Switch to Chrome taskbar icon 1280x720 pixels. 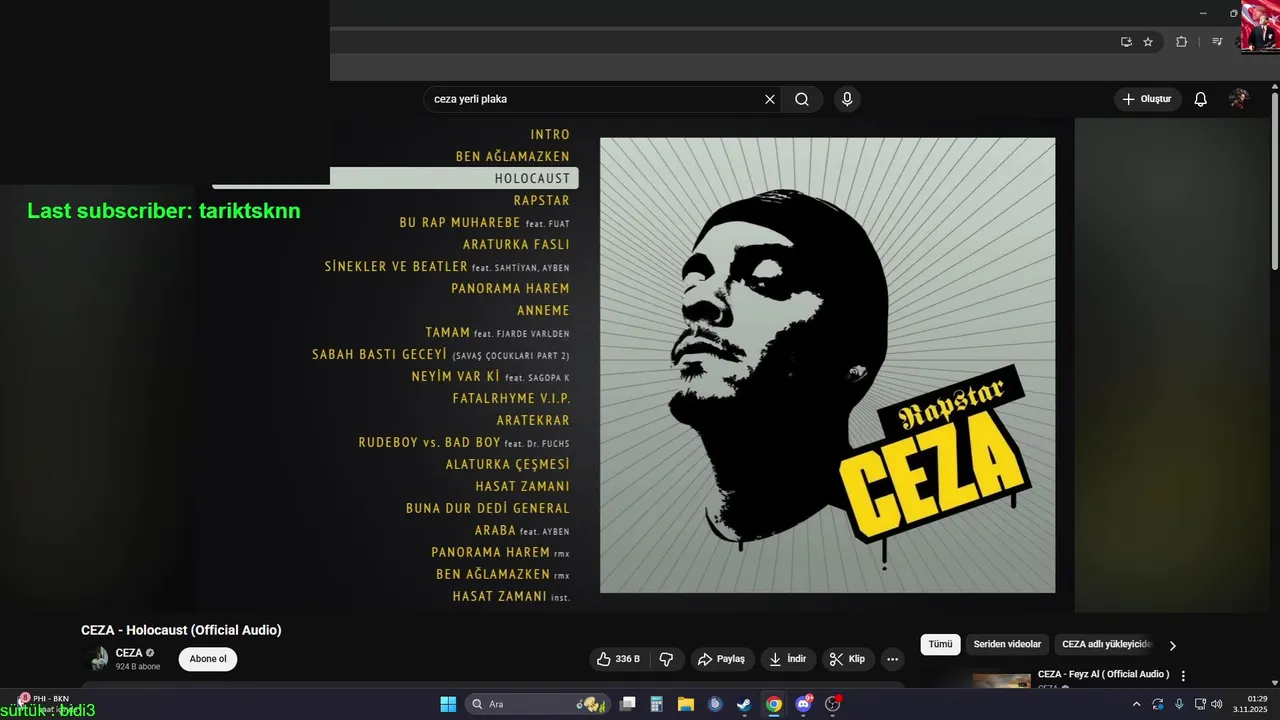click(x=773, y=704)
